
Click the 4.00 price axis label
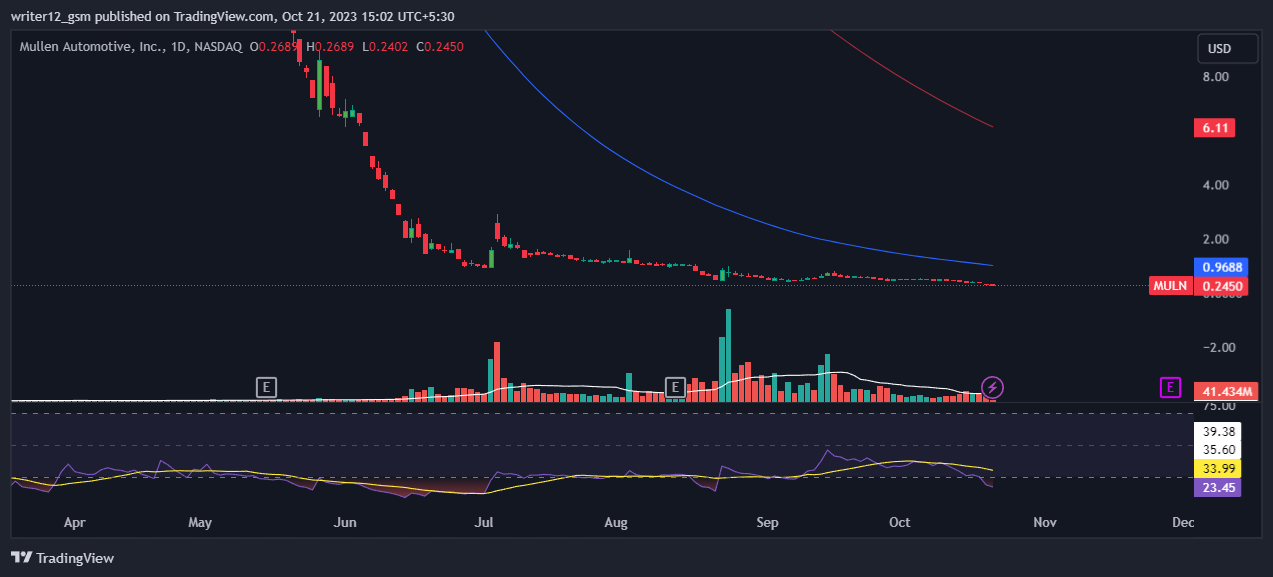(1216, 185)
